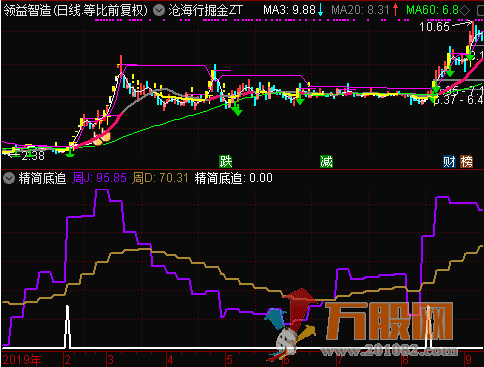
Task: Click month 4 on the time axis
Action: pyautogui.click(x=170, y=360)
